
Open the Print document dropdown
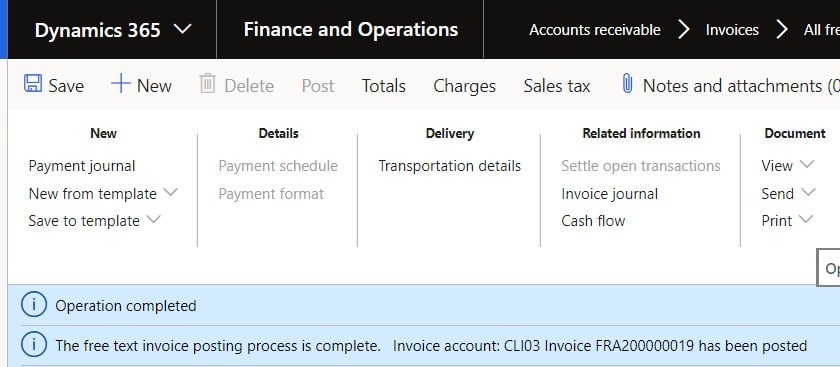tap(806, 220)
